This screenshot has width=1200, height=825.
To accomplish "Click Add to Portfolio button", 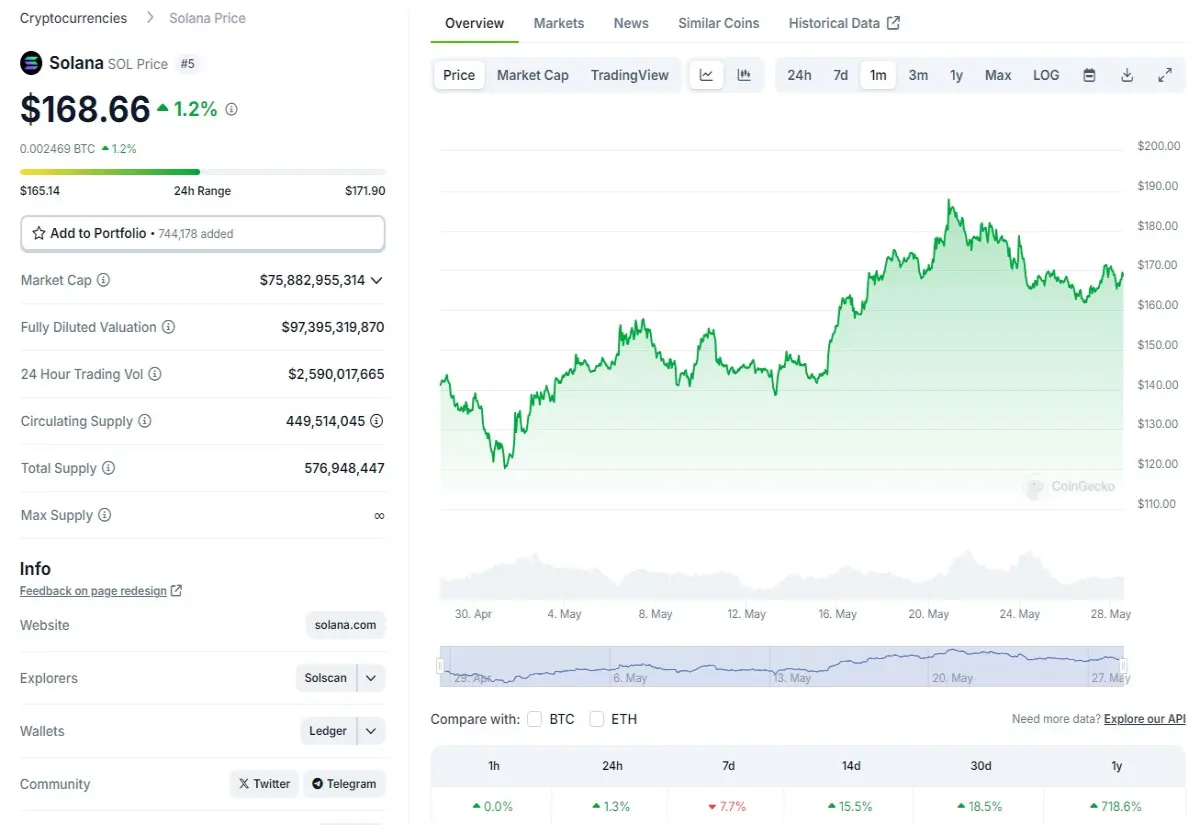I will (202, 233).
